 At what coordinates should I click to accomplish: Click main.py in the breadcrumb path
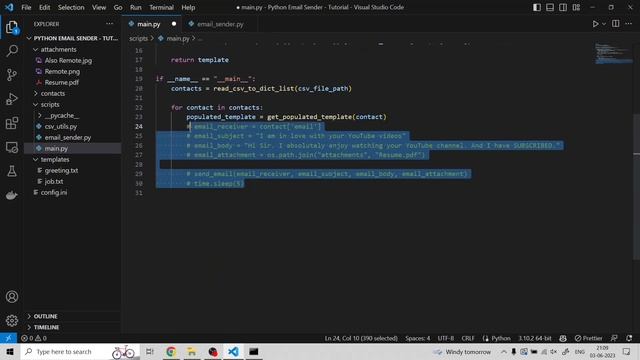(178, 38)
